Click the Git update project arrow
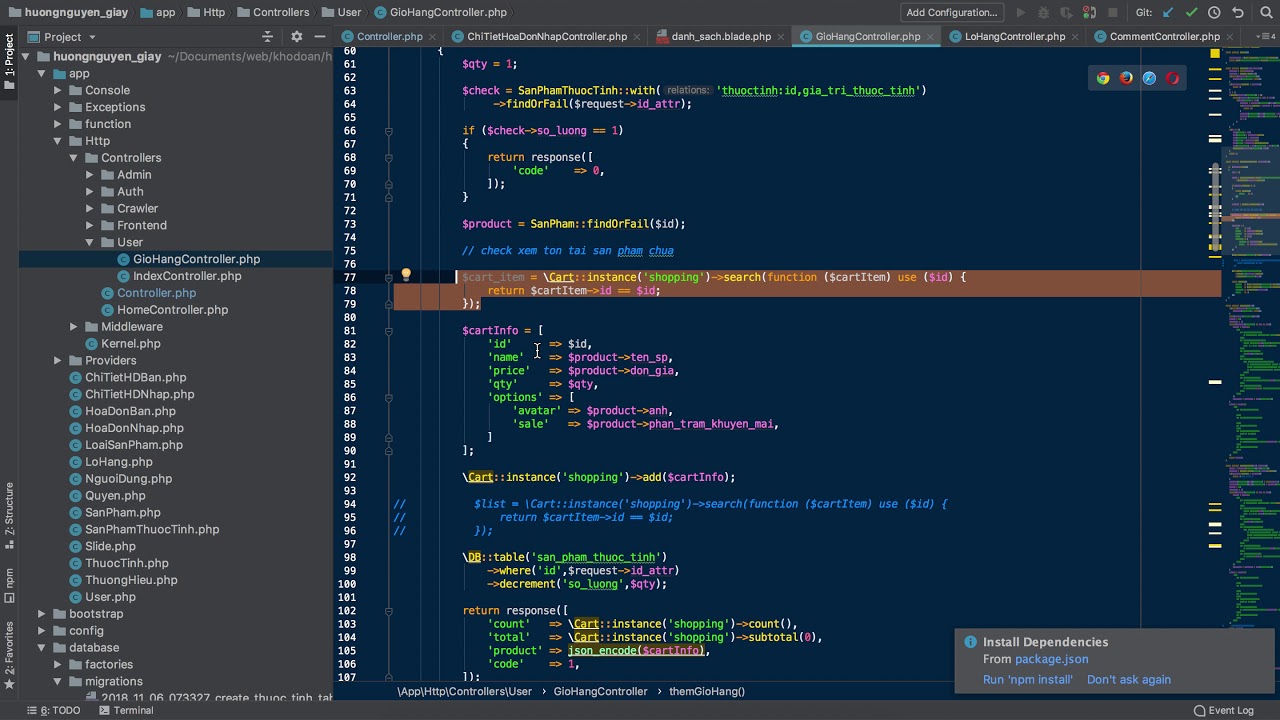Viewport: 1280px width, 720px height. [1168, 13]
